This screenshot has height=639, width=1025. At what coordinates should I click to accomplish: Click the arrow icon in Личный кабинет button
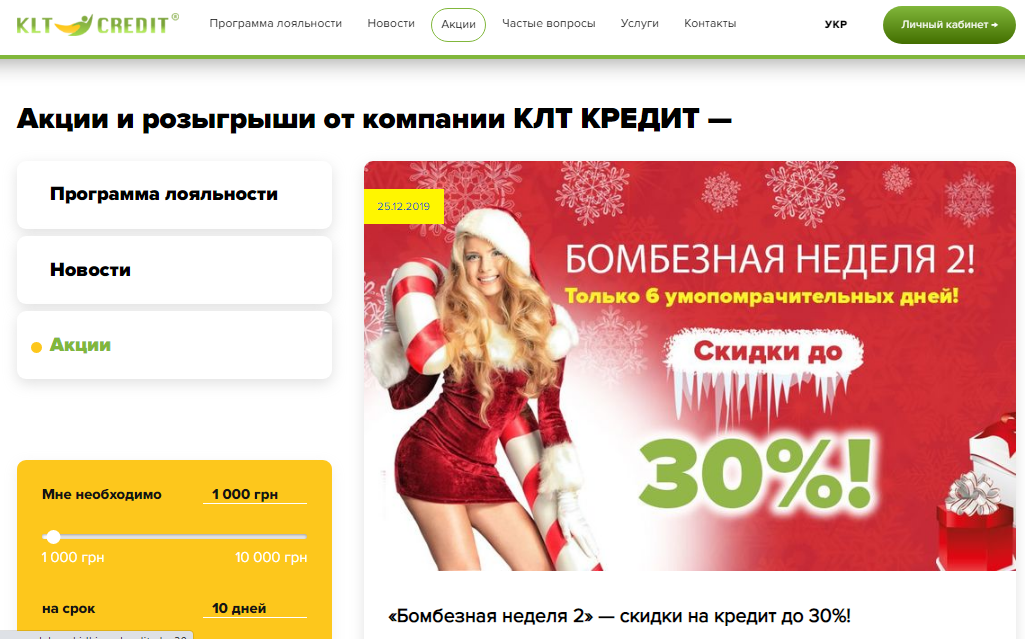pyautogui.click(x=994, y=25)
